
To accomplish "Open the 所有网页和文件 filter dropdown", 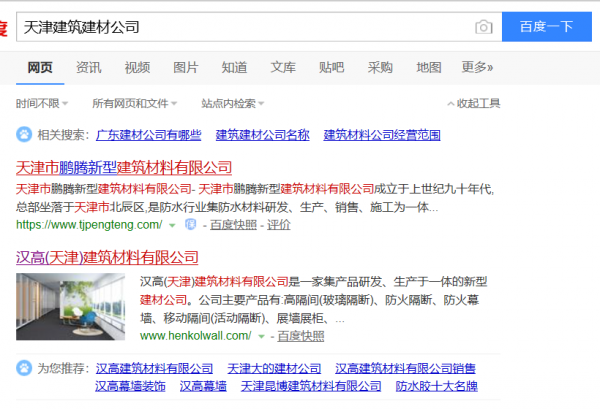I will coord(135,103).
